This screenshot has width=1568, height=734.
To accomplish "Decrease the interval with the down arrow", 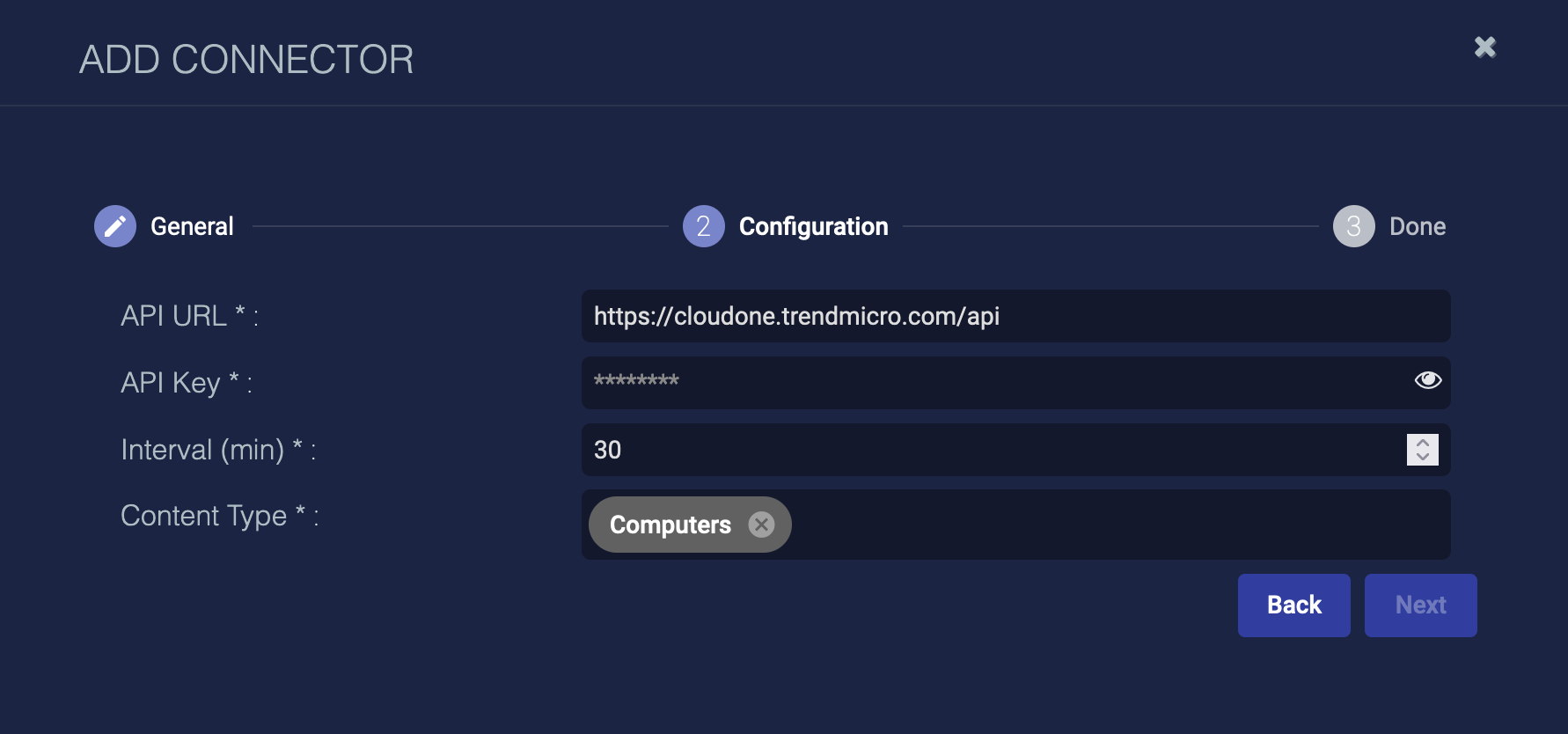I will coord(1423,457).
